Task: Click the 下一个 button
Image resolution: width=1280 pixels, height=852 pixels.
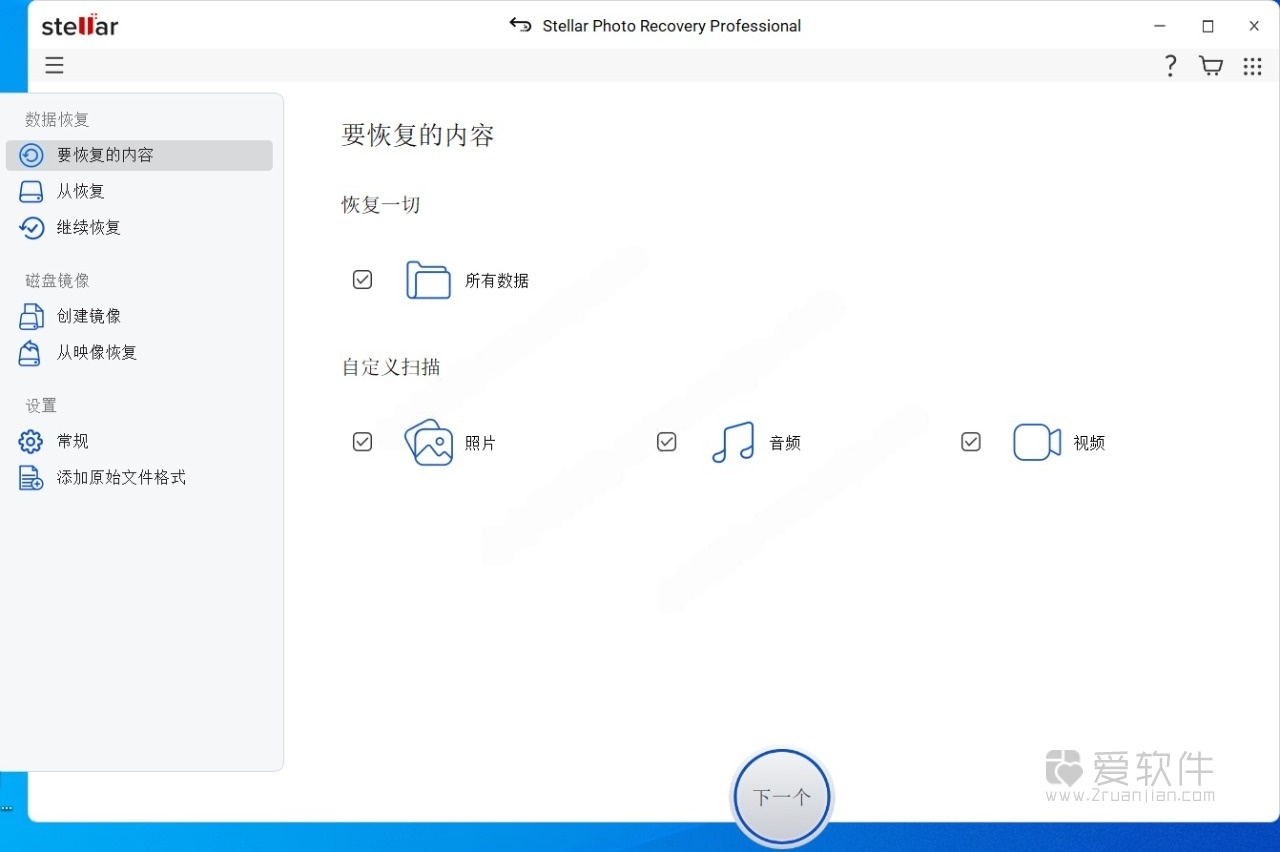Action: [781, 797]
